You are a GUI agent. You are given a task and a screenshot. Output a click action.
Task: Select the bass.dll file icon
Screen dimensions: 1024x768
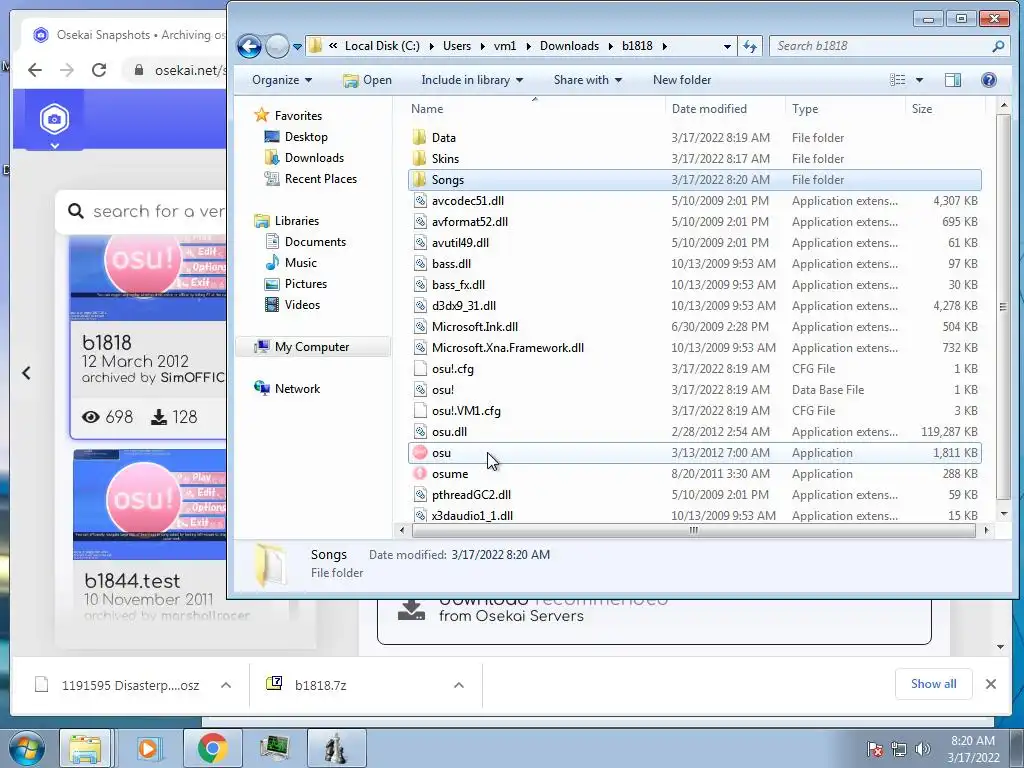[420, 264]
